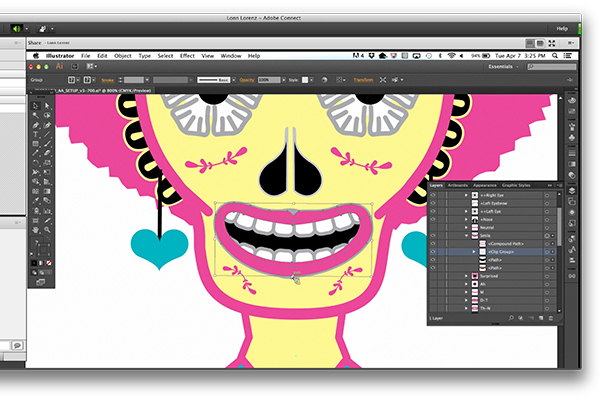Toggle visibility of Clip Group sublayer
Image resolution: width=600 pixels, height=400 pixels.
434,252
